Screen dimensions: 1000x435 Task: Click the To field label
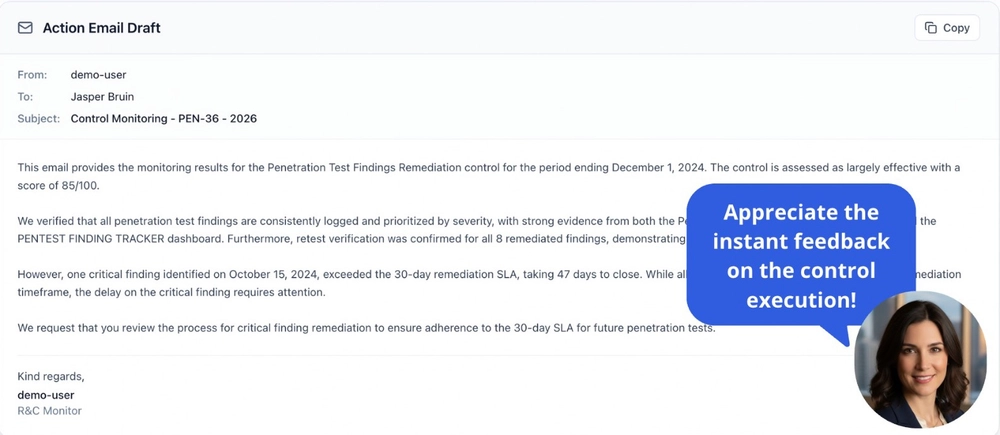pos(25,97)
